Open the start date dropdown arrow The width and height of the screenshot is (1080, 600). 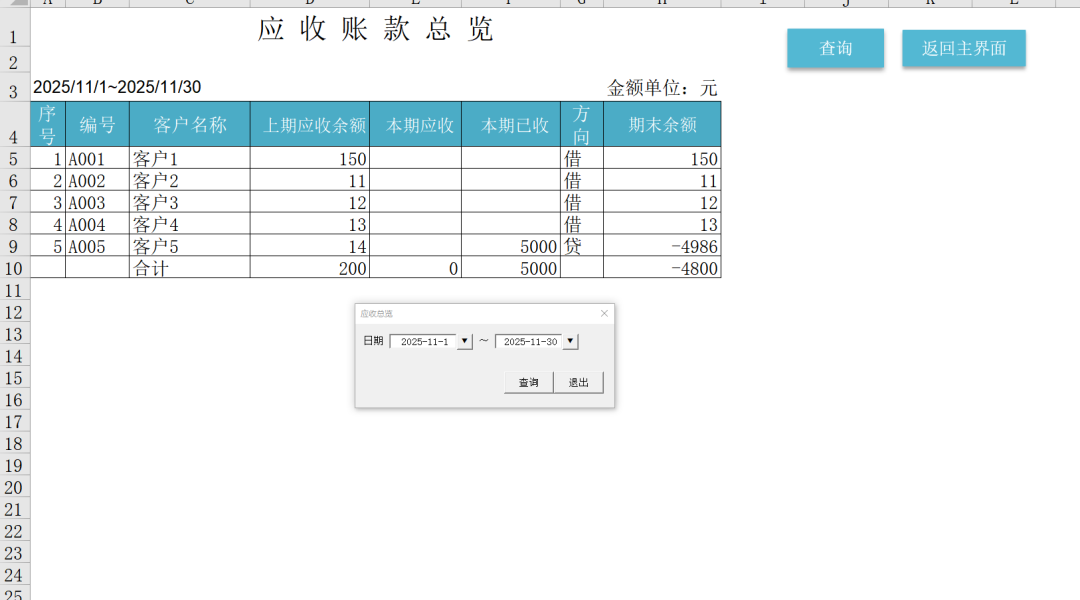464,341
